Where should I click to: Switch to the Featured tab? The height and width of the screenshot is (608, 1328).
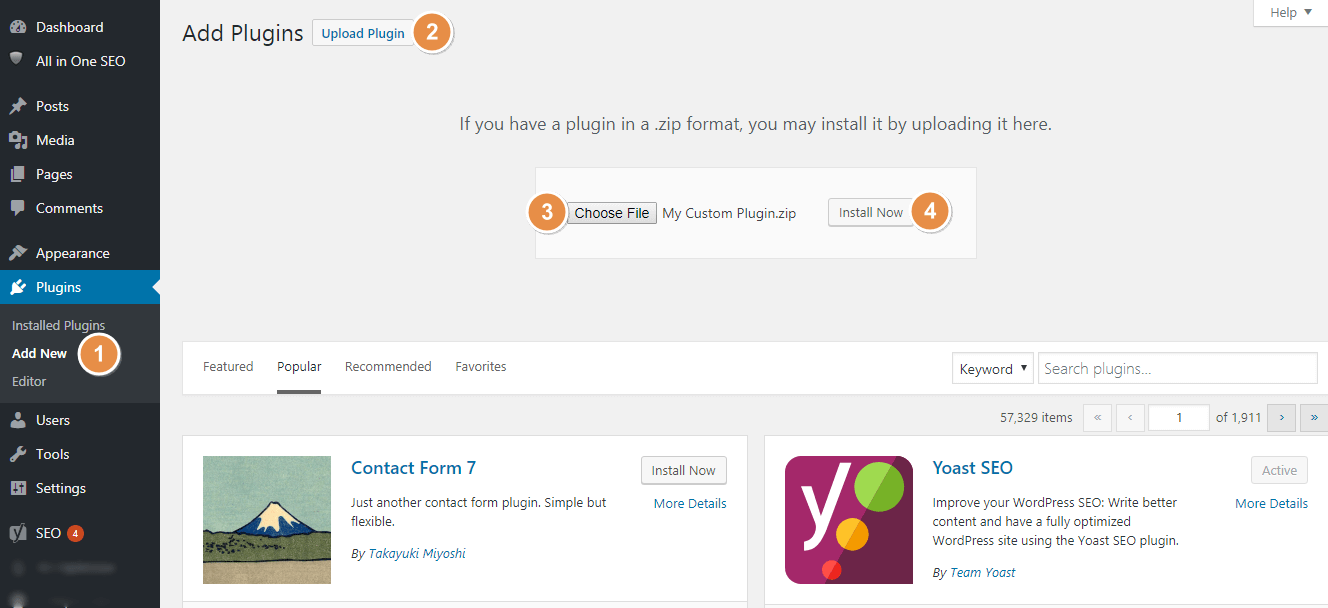pos(228,367)
